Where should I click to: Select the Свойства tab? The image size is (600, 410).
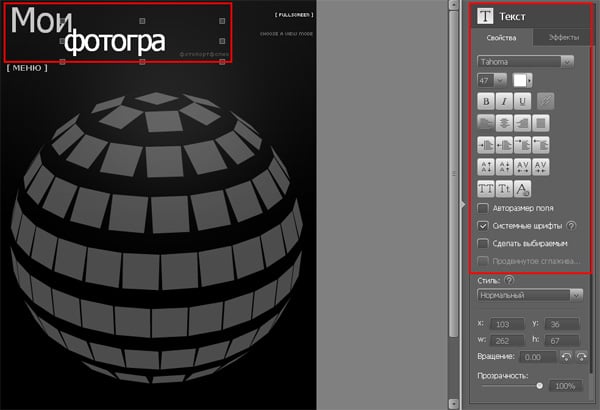click(x=501, y=37)
